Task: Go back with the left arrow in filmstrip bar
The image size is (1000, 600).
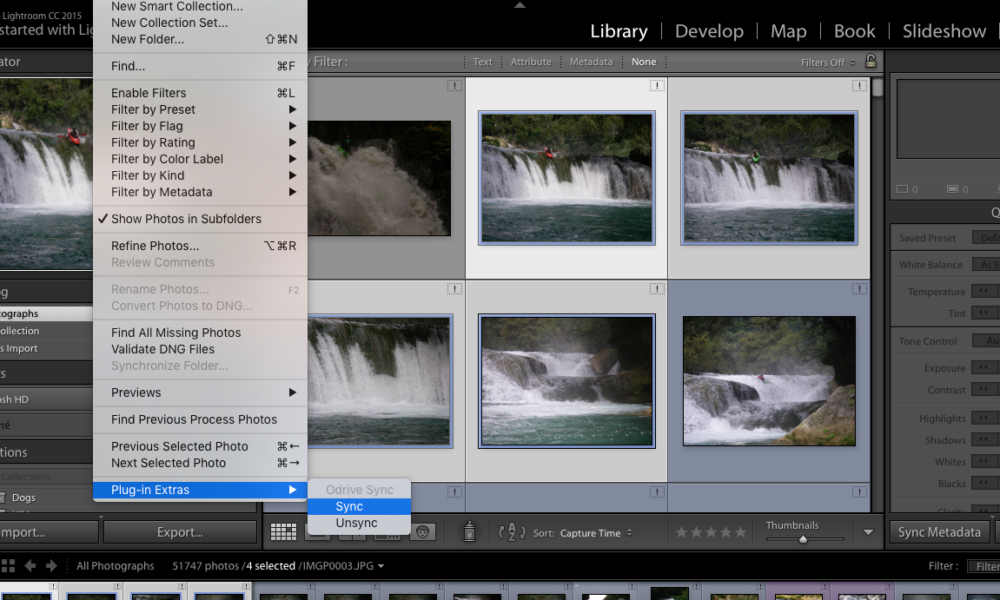Action: 30,566
